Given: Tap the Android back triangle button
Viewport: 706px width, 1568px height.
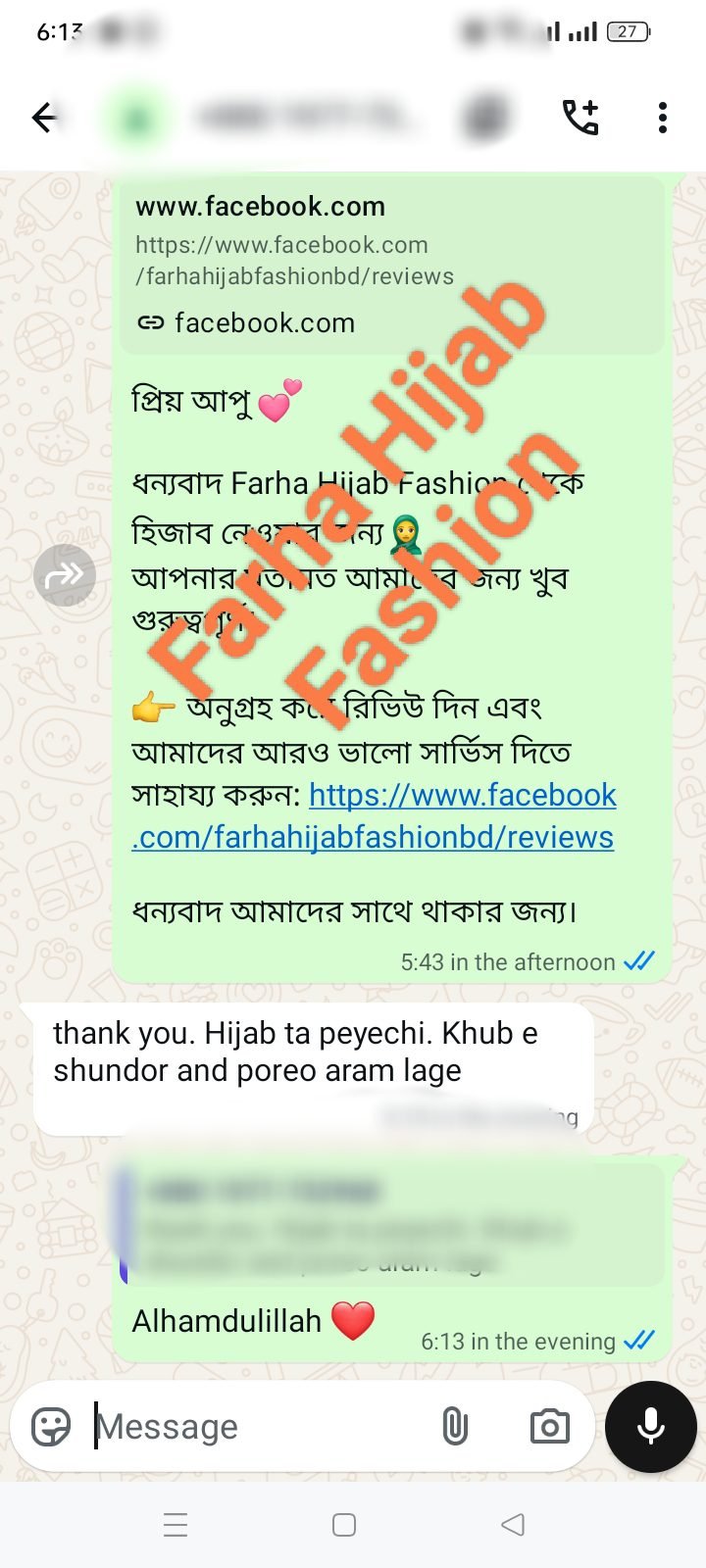Looking at the screenshot, I should [x=513, y=1525].
